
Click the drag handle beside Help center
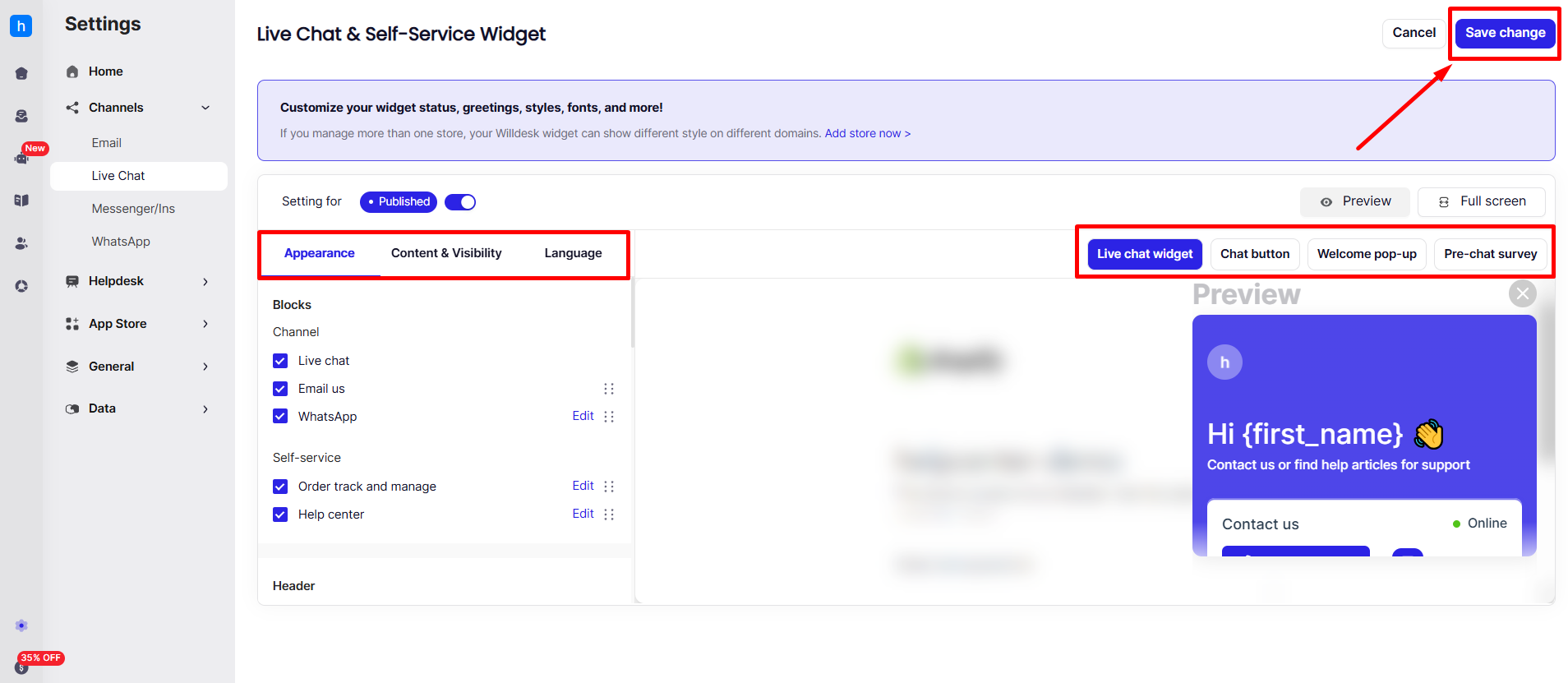tap(609, 515)
